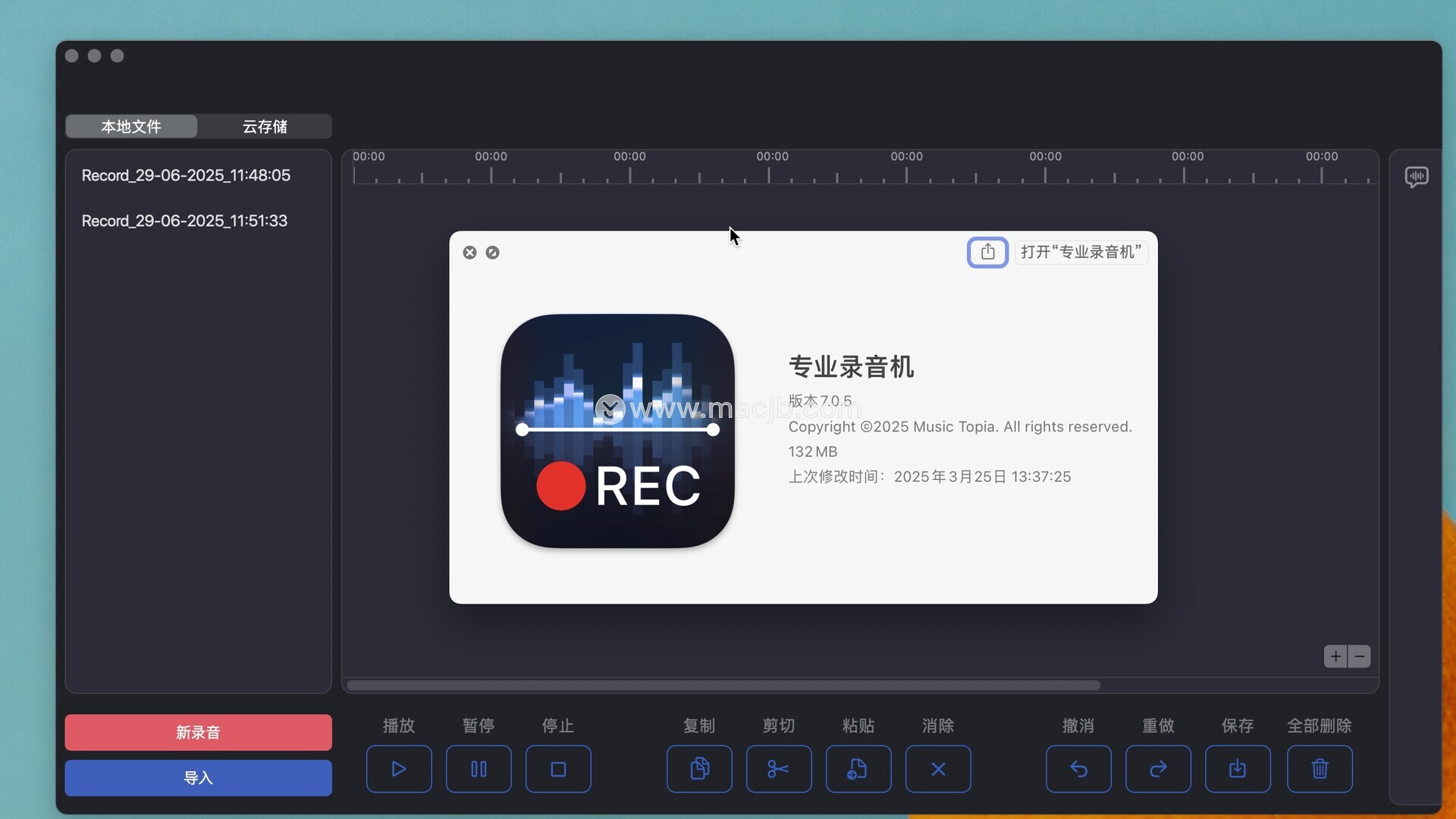Redo edit with 重做 icon

[x=1158, y=769]
